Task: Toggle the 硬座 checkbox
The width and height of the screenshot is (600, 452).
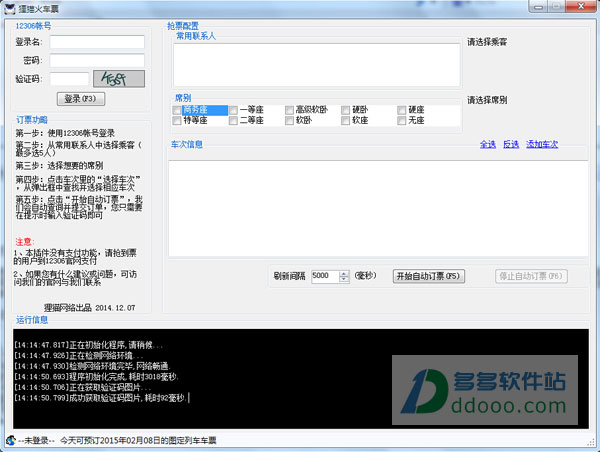Action: click(x=401, y=110)
